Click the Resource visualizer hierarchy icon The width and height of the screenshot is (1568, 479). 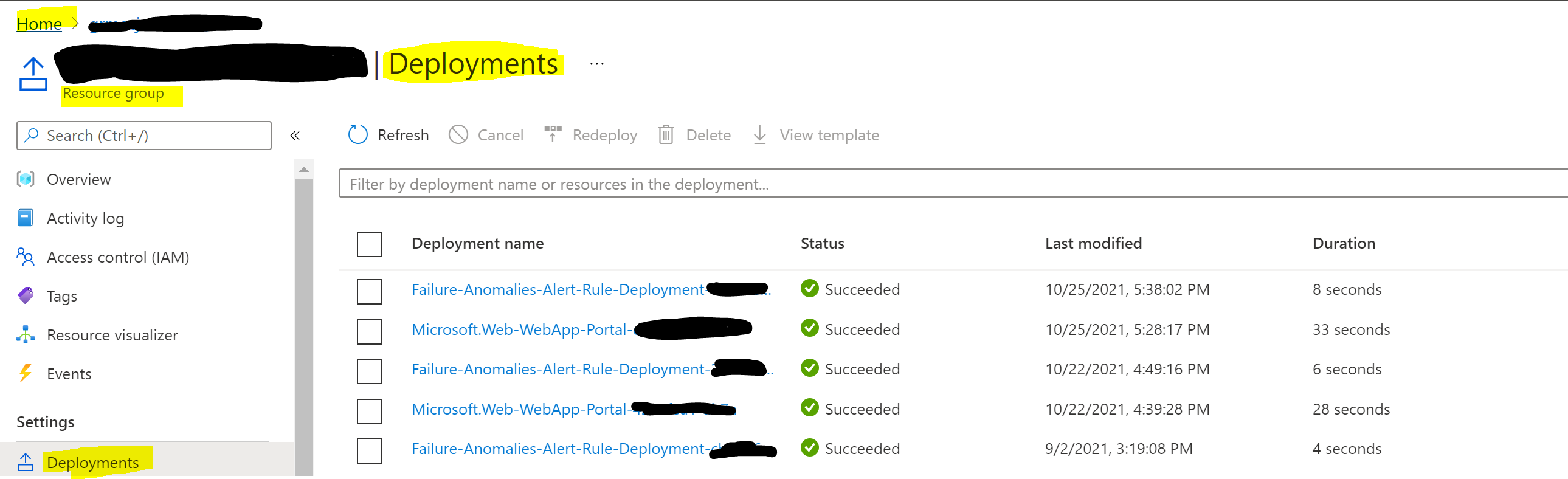click(25, 335)
